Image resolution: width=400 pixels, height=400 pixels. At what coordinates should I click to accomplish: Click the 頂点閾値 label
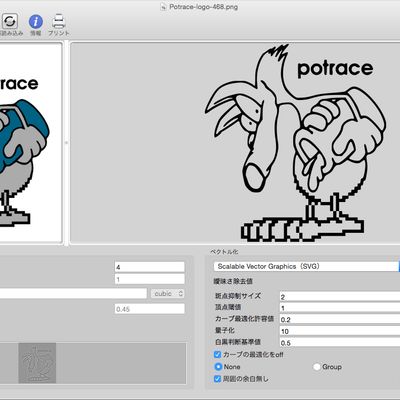[228, 307]
